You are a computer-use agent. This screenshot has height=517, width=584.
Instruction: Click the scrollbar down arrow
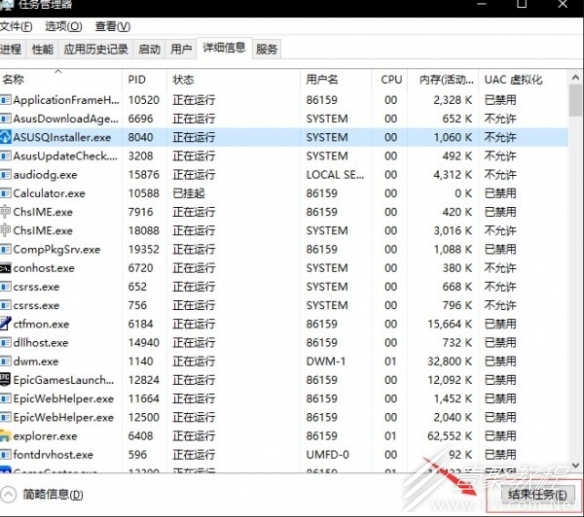click(575, 465)
